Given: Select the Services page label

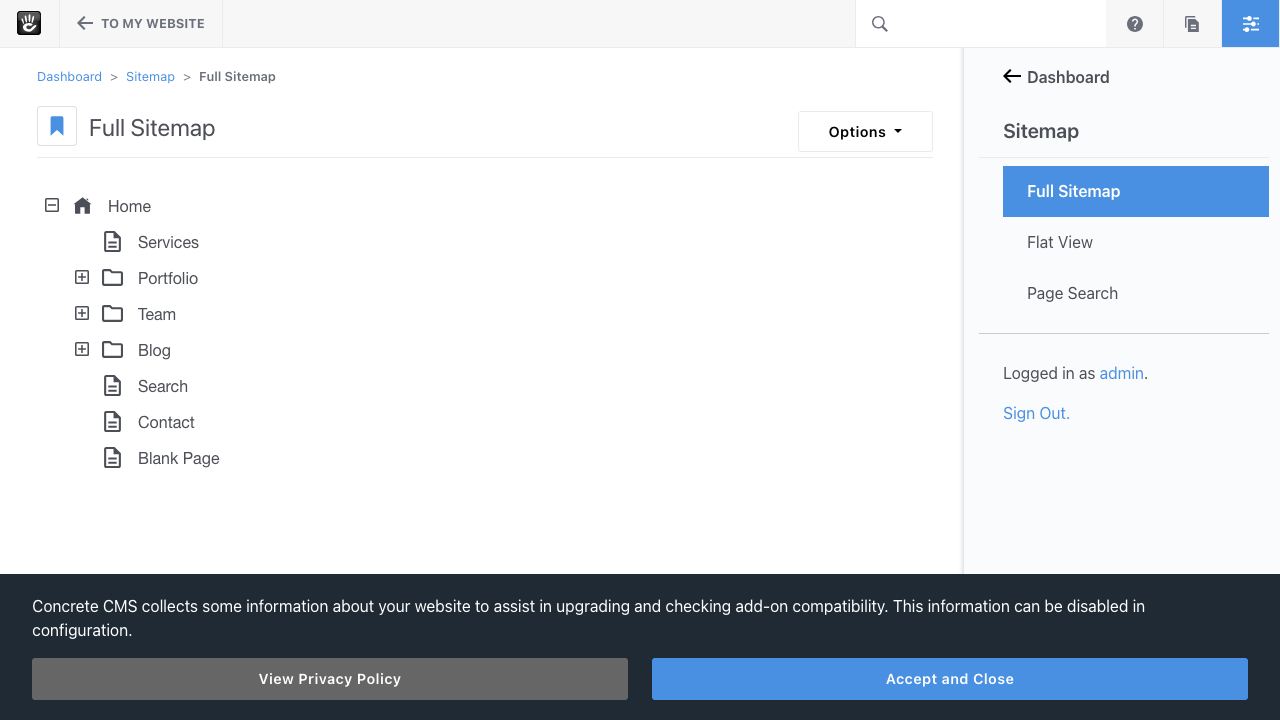Looking at the screenshot, I should [x=168, y=242].
